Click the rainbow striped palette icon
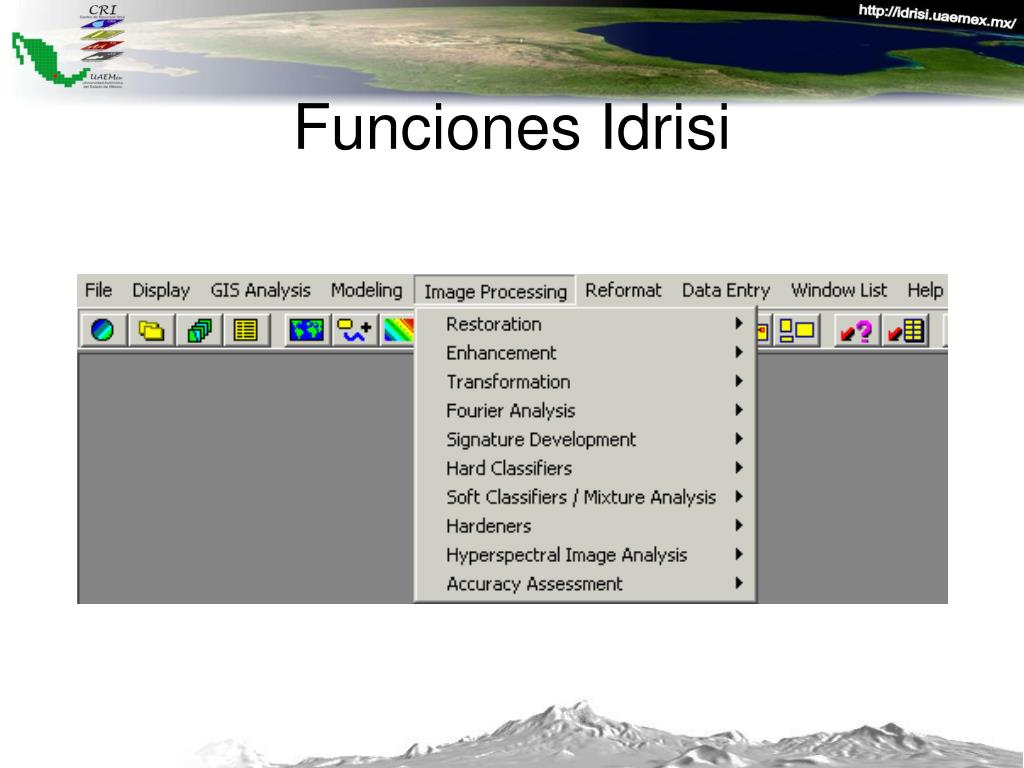 (x=398, y=330)
